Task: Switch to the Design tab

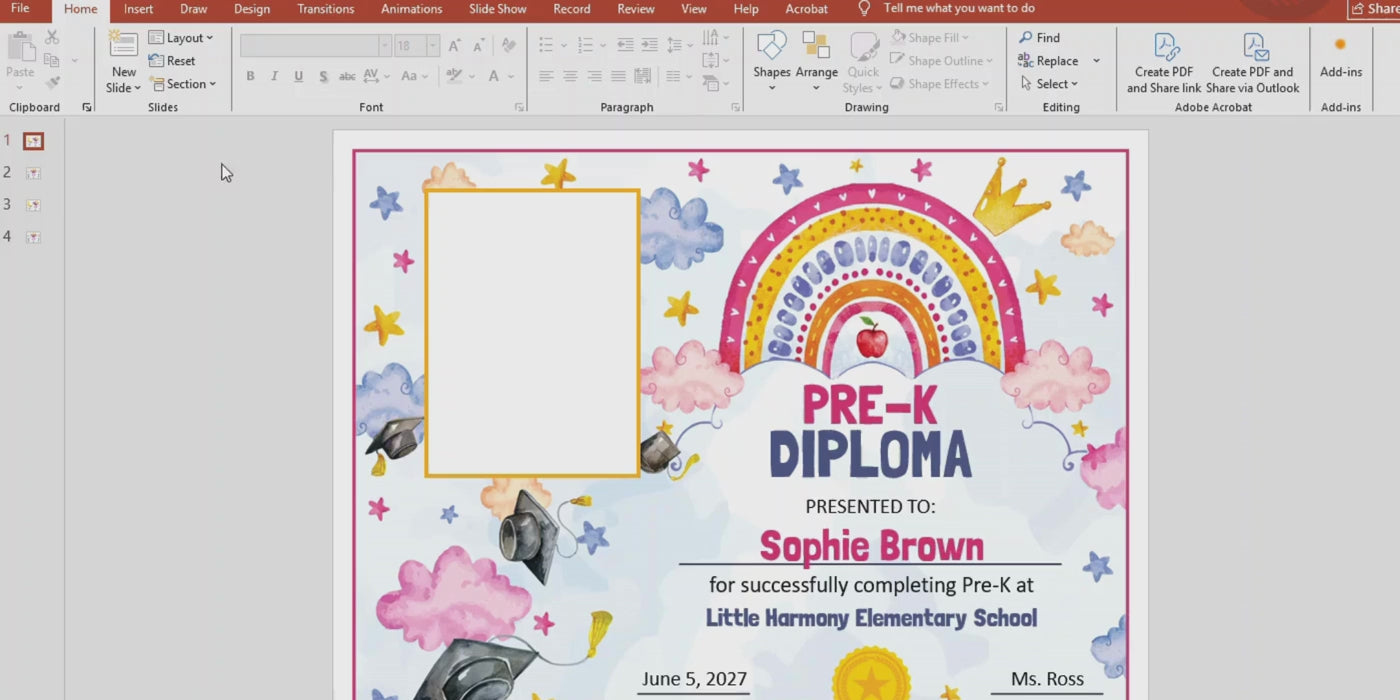Action: (x=251, y=9)
